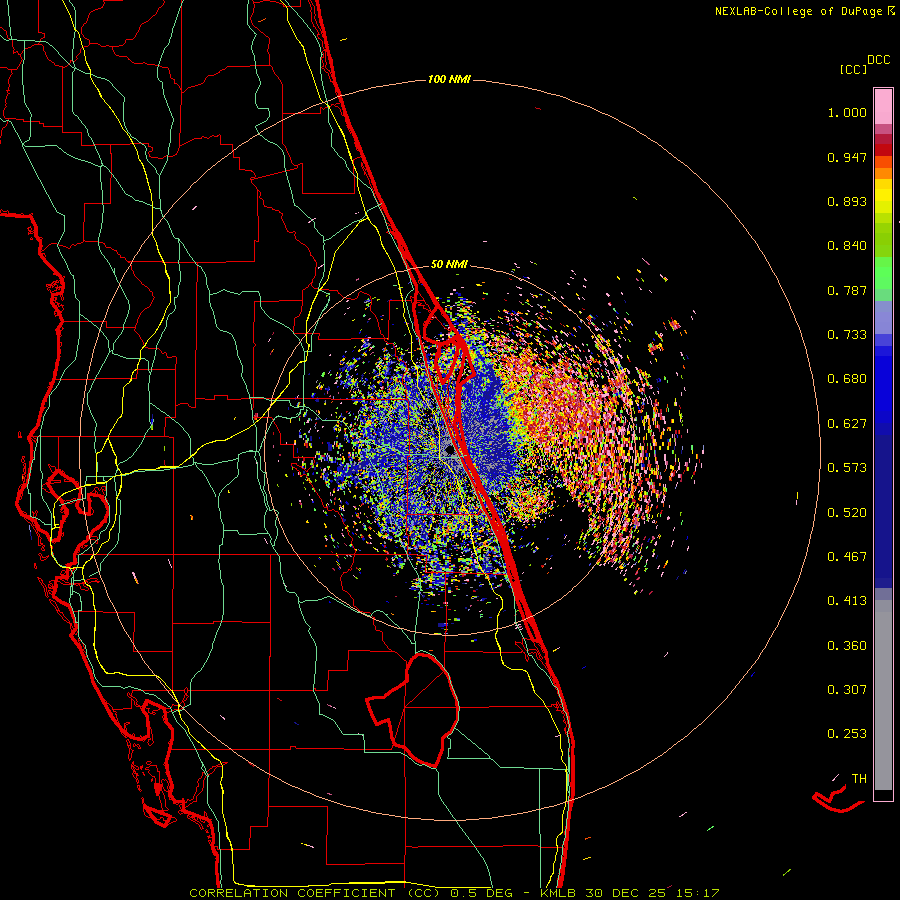The width and height of the screenshot is (900, 900).
Task: Click the 0.467 legend value
Action: 847,557
